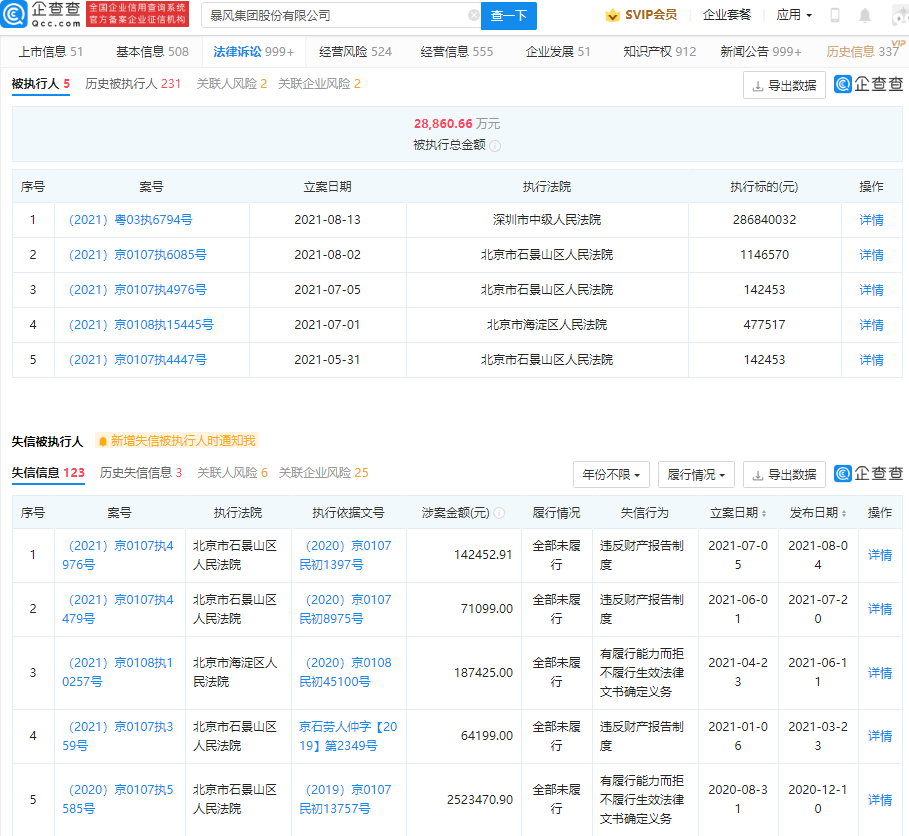
Task: Click info icon next to 被执行总金额
Action: [495, 145]
